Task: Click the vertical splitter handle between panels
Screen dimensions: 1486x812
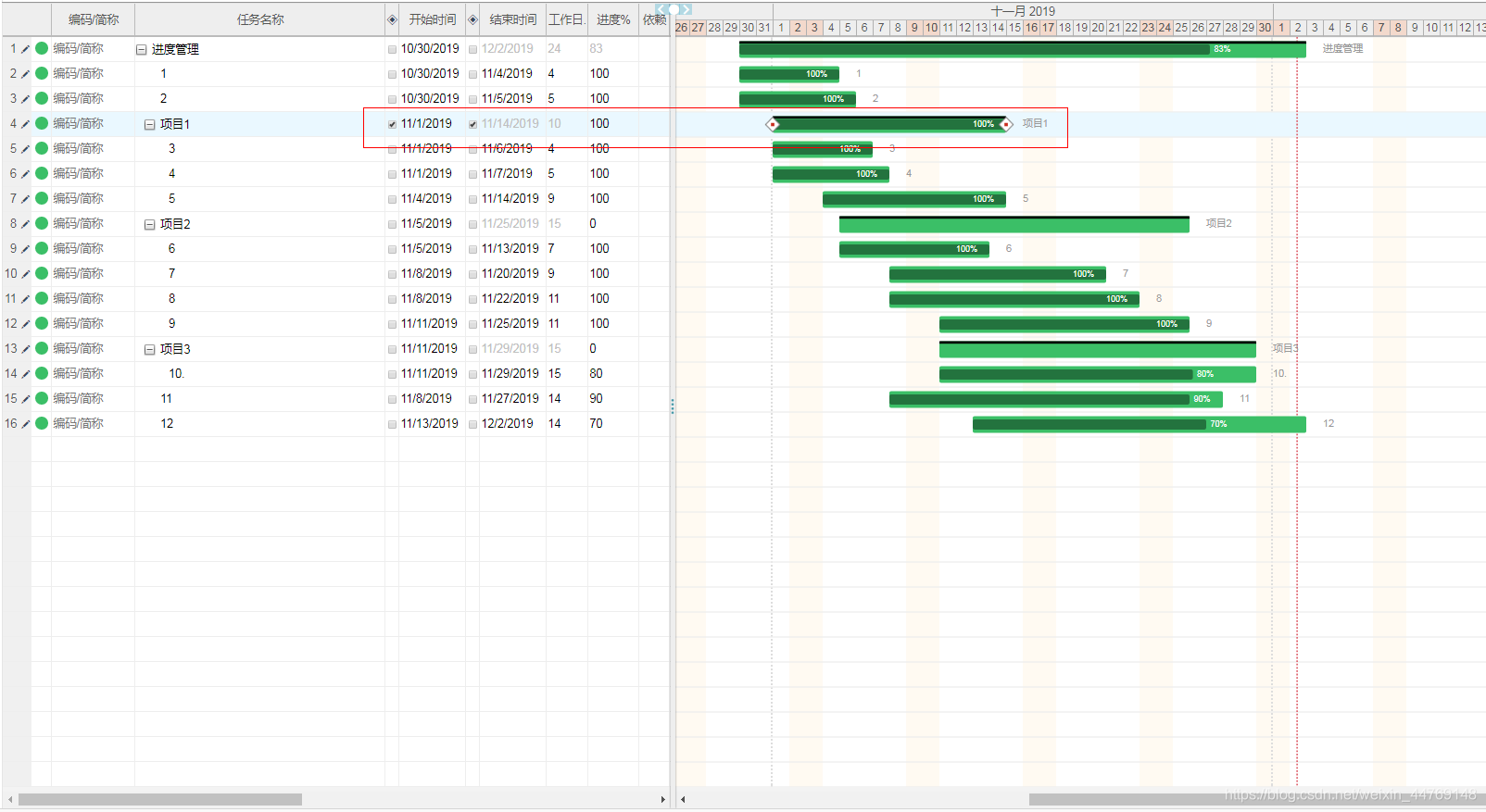Action: 673,406
